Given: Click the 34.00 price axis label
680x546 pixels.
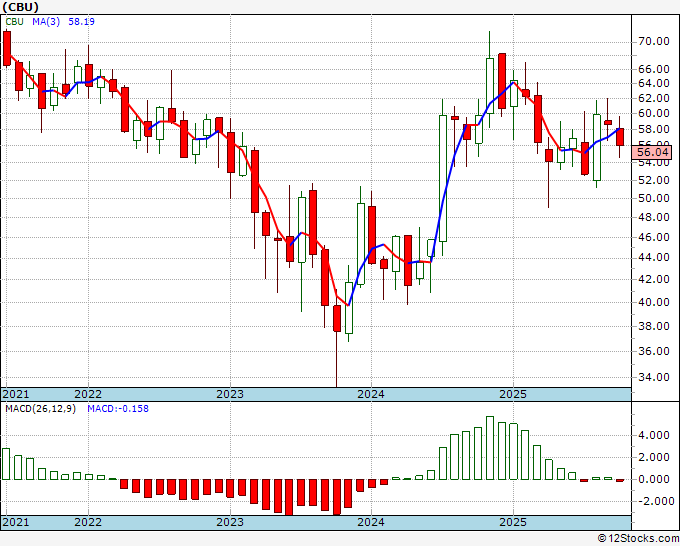Looking at the screenshot, I should click(654, 378).
